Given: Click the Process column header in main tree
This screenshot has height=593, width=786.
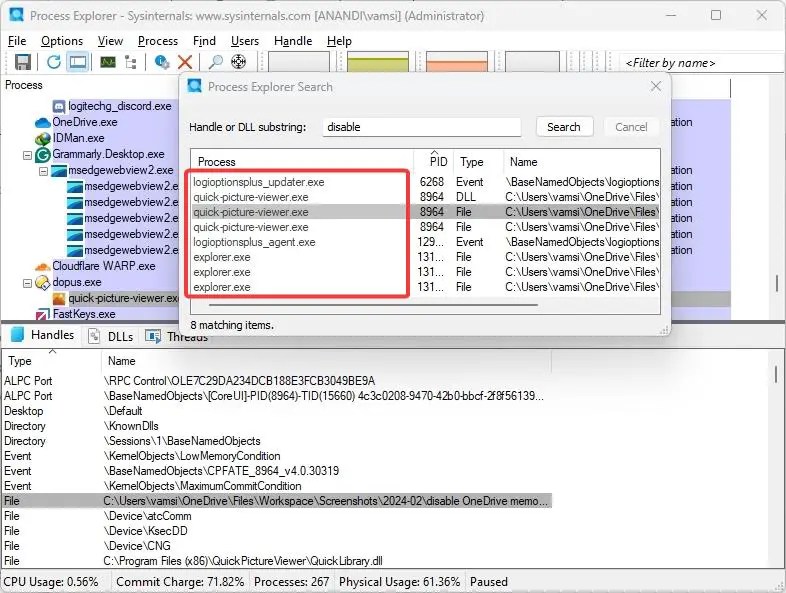Looking at the screenshot, I should 90,85.
